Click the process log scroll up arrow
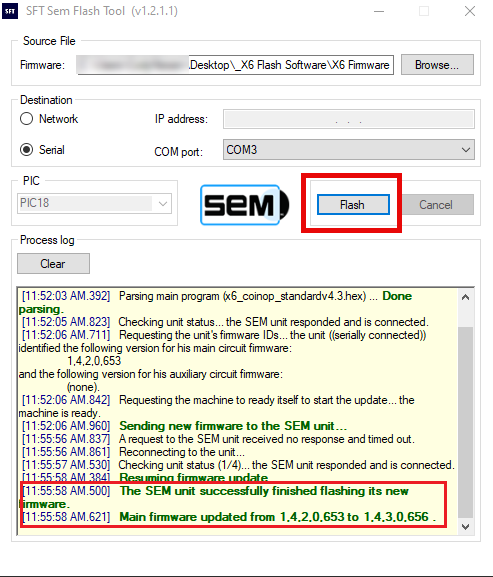Screen dimensions: 493x577 465,297
